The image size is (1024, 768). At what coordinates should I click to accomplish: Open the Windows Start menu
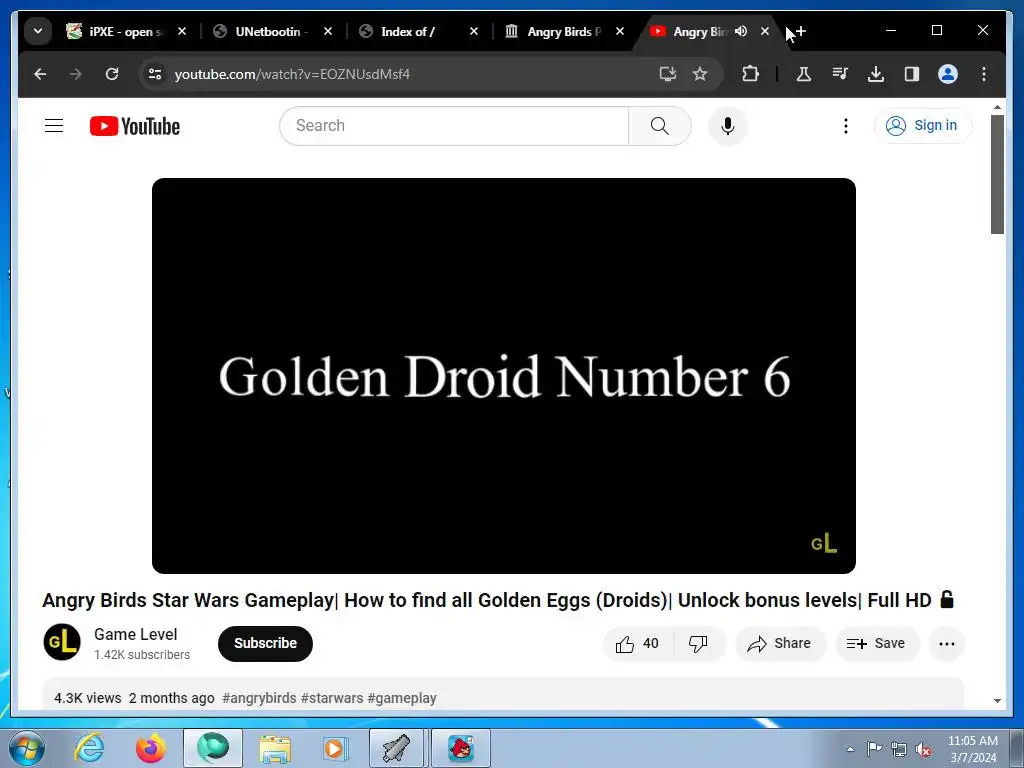(x=27, y=748)
